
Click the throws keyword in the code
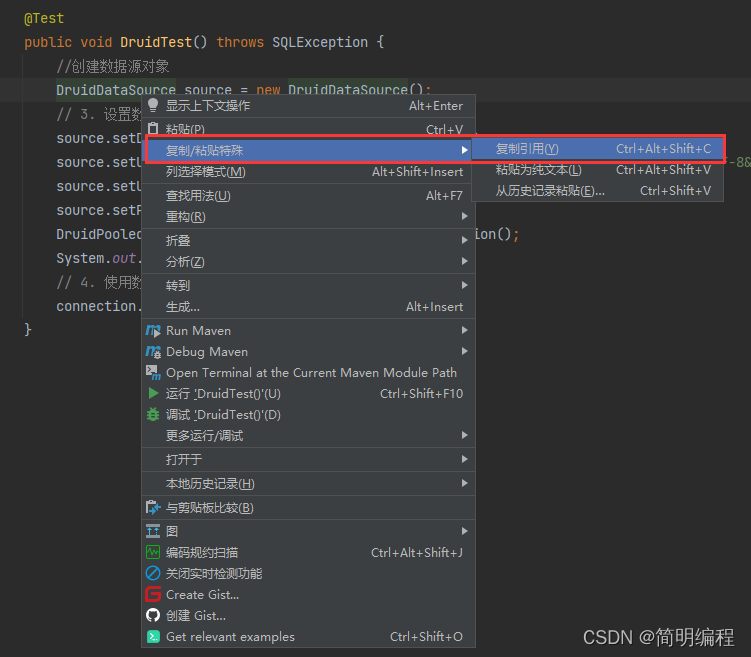click(240, 42)
